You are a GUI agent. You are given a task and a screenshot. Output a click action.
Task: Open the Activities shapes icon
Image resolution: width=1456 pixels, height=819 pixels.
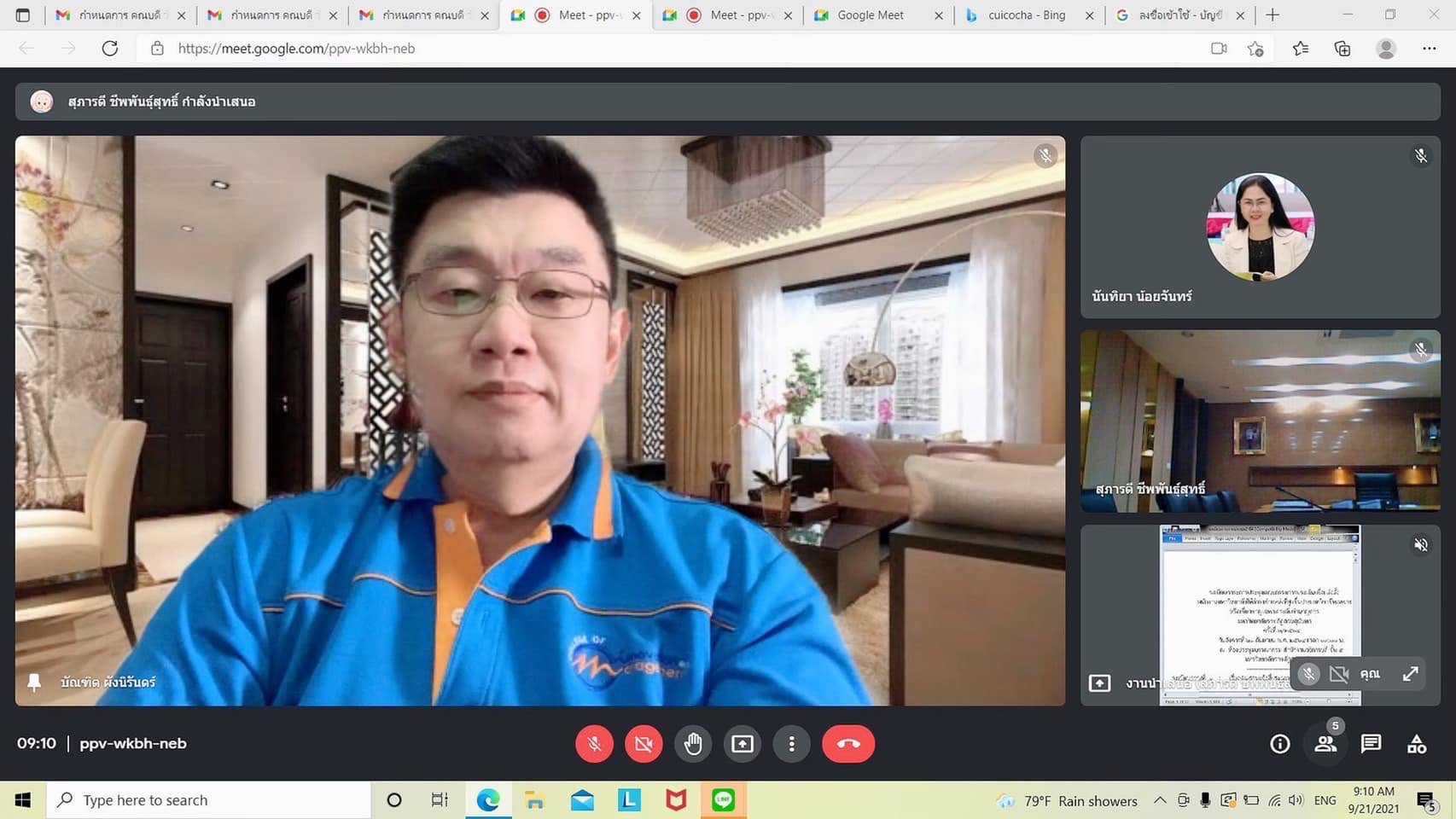[x=1417, y=744]
